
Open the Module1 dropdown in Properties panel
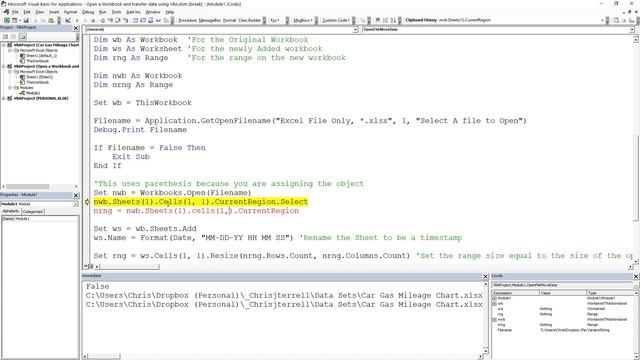click(x=76, y=204)
